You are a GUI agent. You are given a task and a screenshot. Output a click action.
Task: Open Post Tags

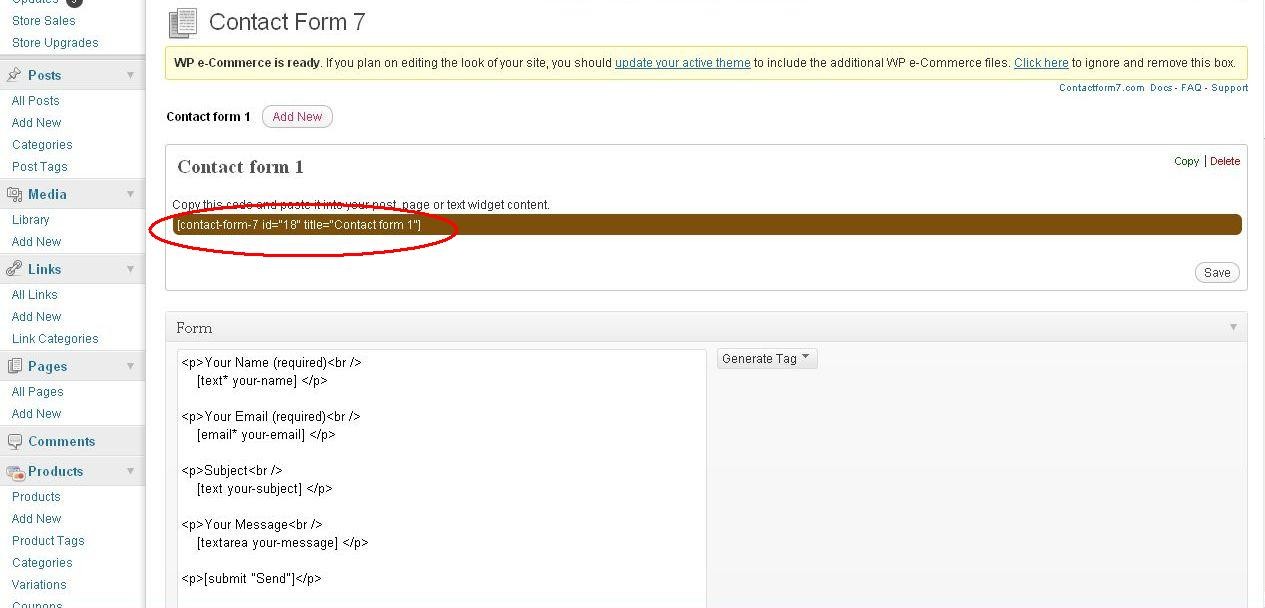pyautogui.click(x=40, y=167)
